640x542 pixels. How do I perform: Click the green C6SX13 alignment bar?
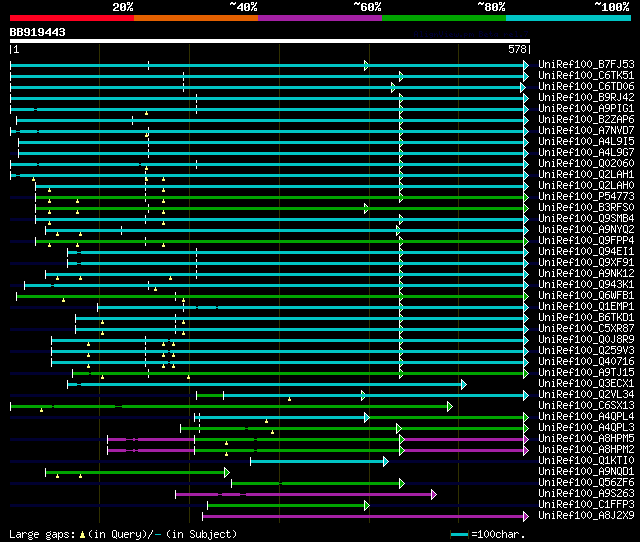(x=231, y=406)
